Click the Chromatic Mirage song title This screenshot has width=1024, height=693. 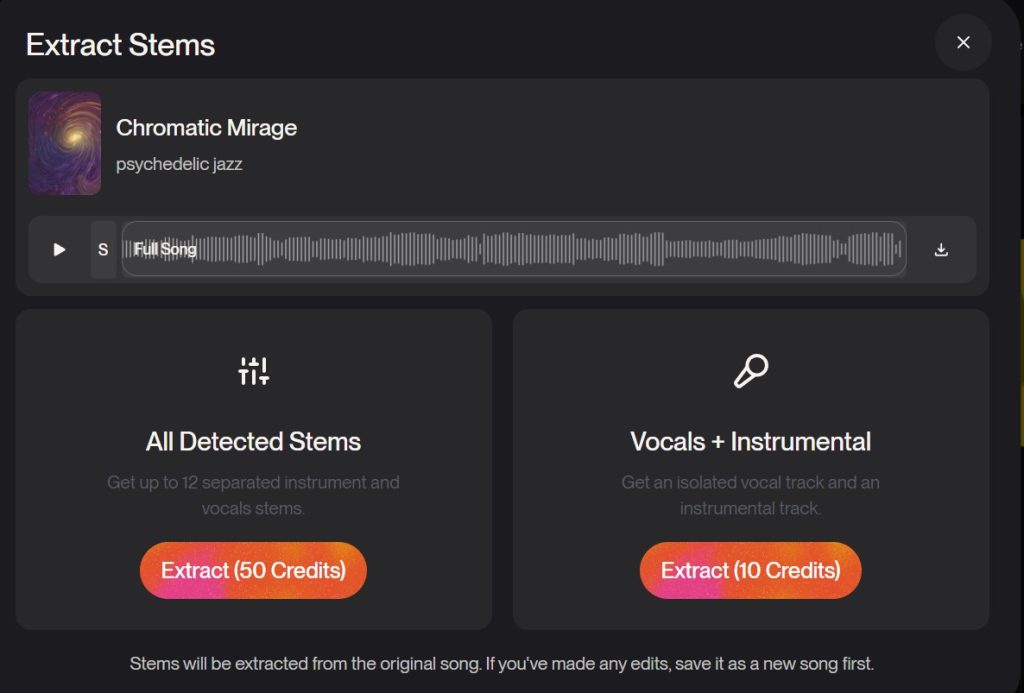click(206, 127)
